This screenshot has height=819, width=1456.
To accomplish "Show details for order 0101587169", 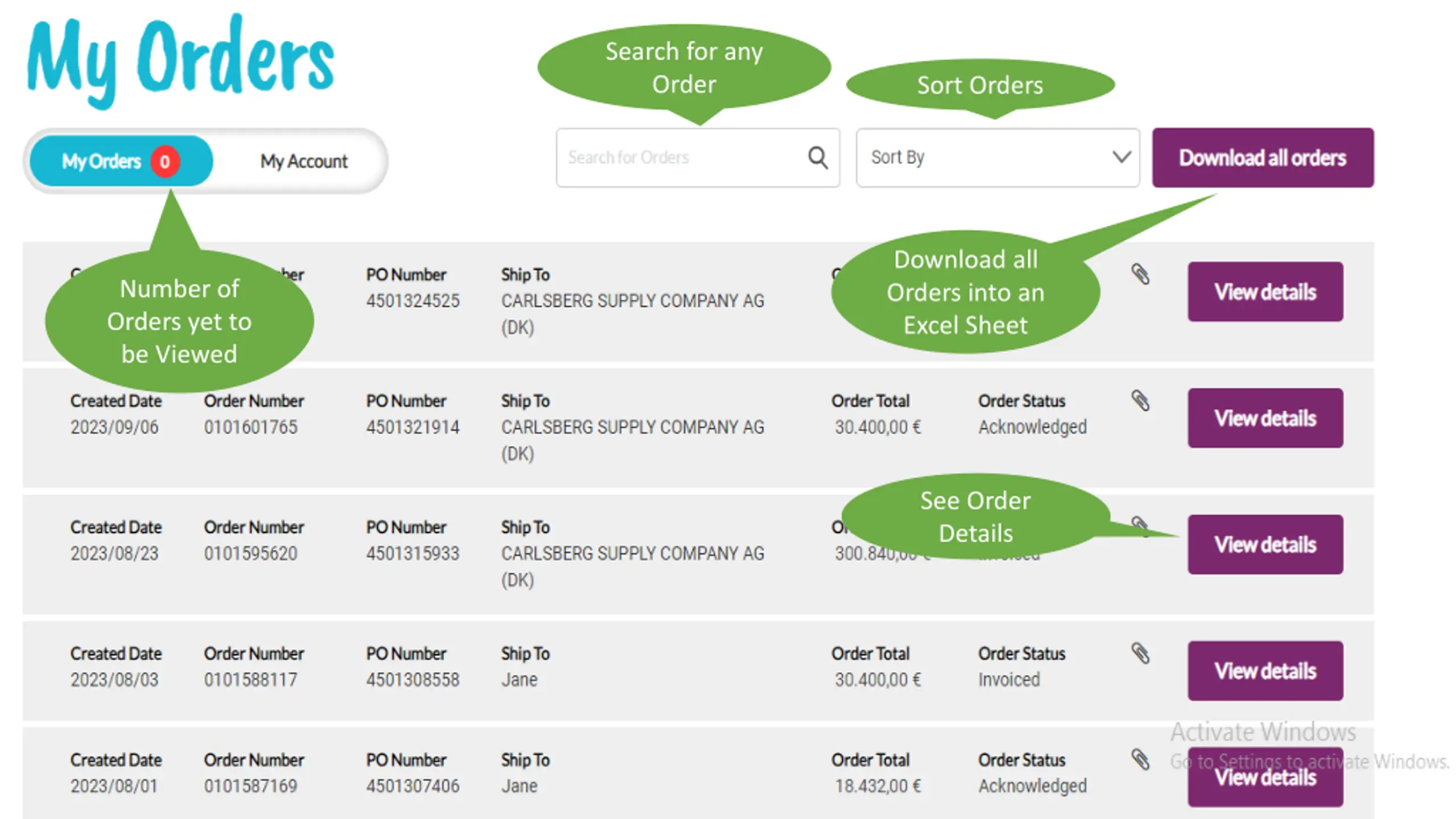I will pos(1265,777).
